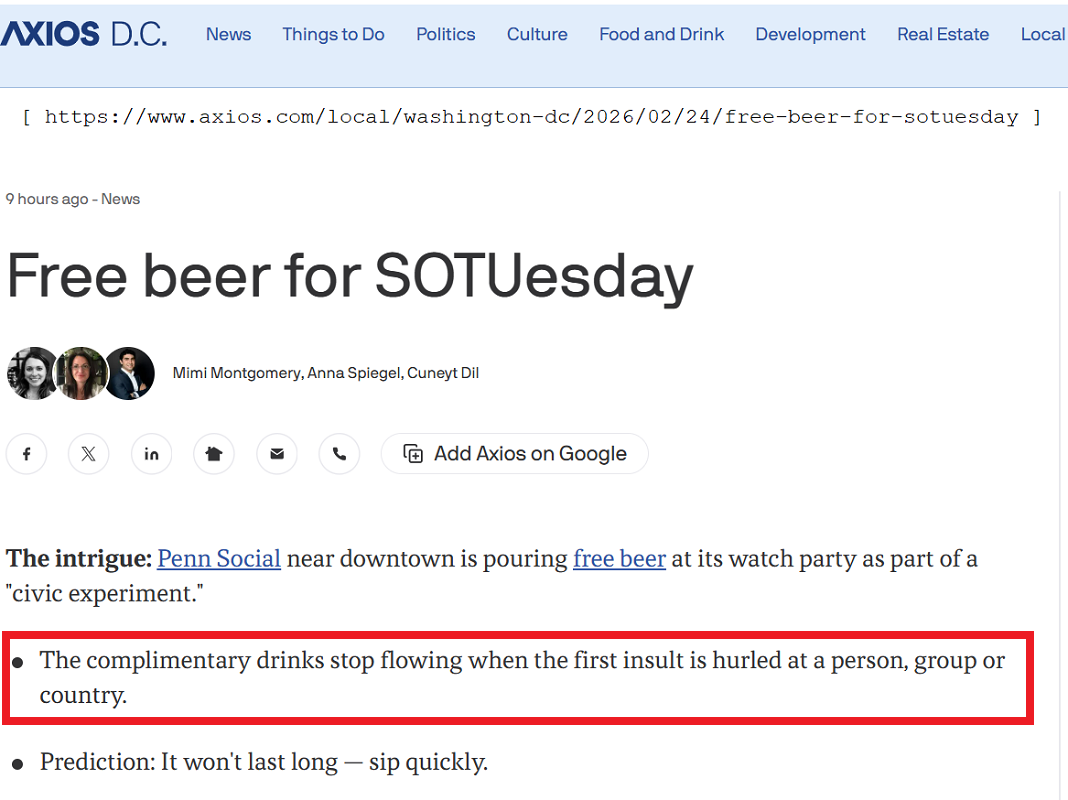Click the house-shaped Nextdoor share icon
Image resolution: width=1068 pixels, height=800 pixels.
(x=214, y=454)
